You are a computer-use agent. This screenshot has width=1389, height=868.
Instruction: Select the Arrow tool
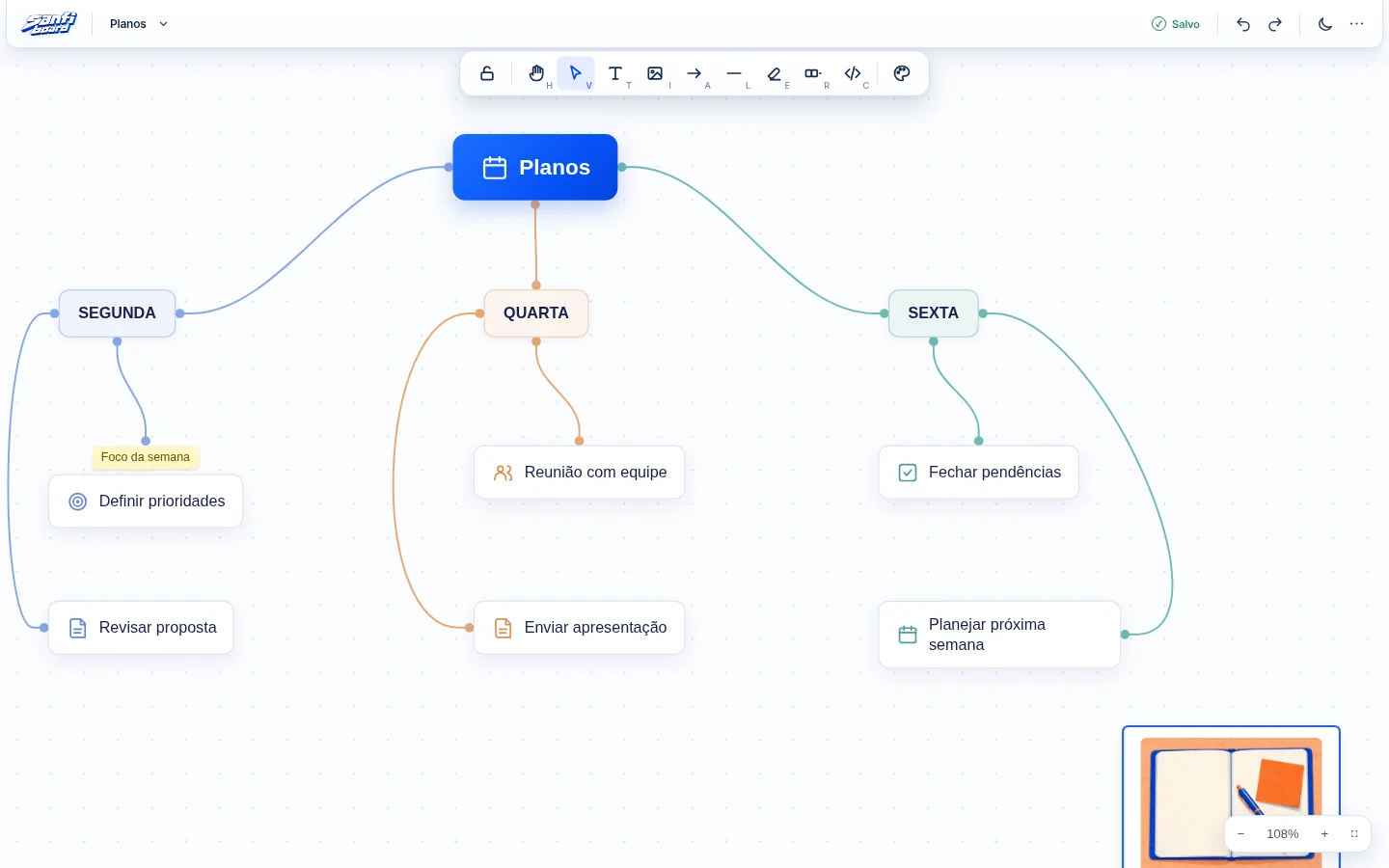(x=694, y=73)
